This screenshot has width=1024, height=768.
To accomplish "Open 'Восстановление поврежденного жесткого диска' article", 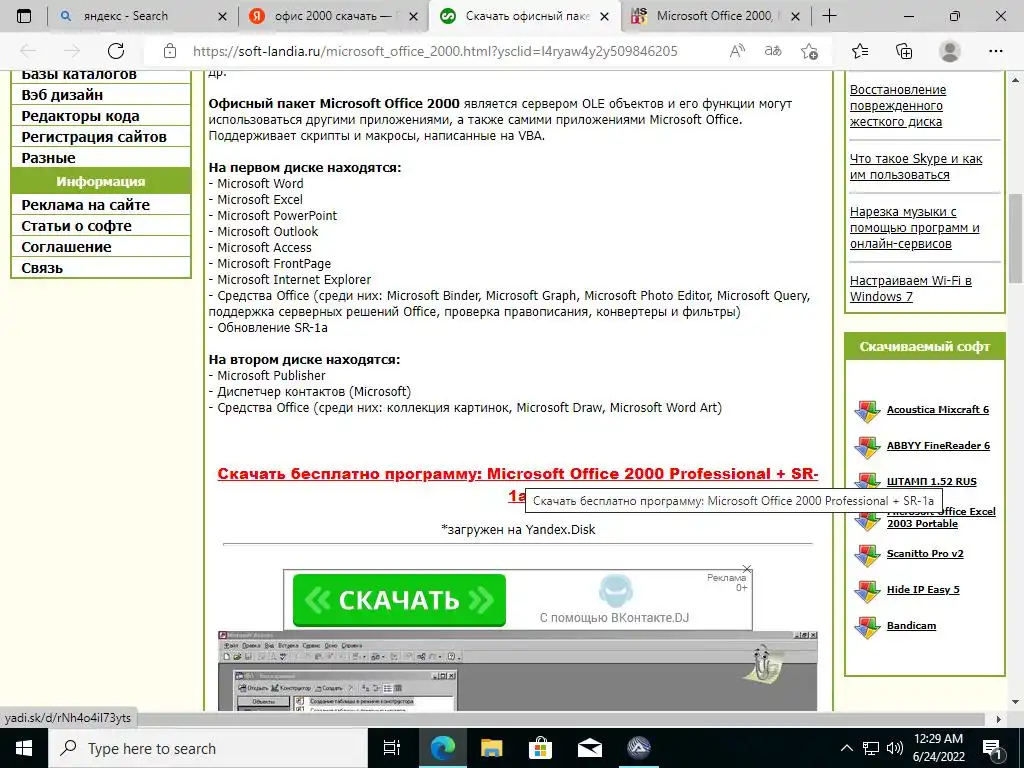I will [x=898, y=105].
